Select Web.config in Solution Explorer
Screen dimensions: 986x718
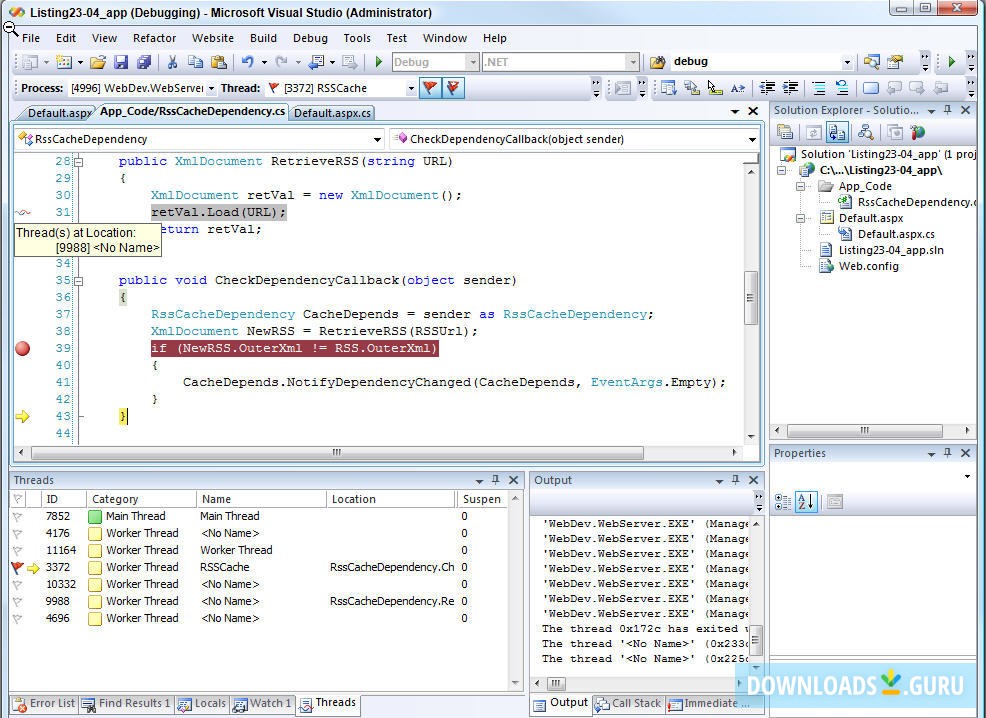tap(867, 266)
